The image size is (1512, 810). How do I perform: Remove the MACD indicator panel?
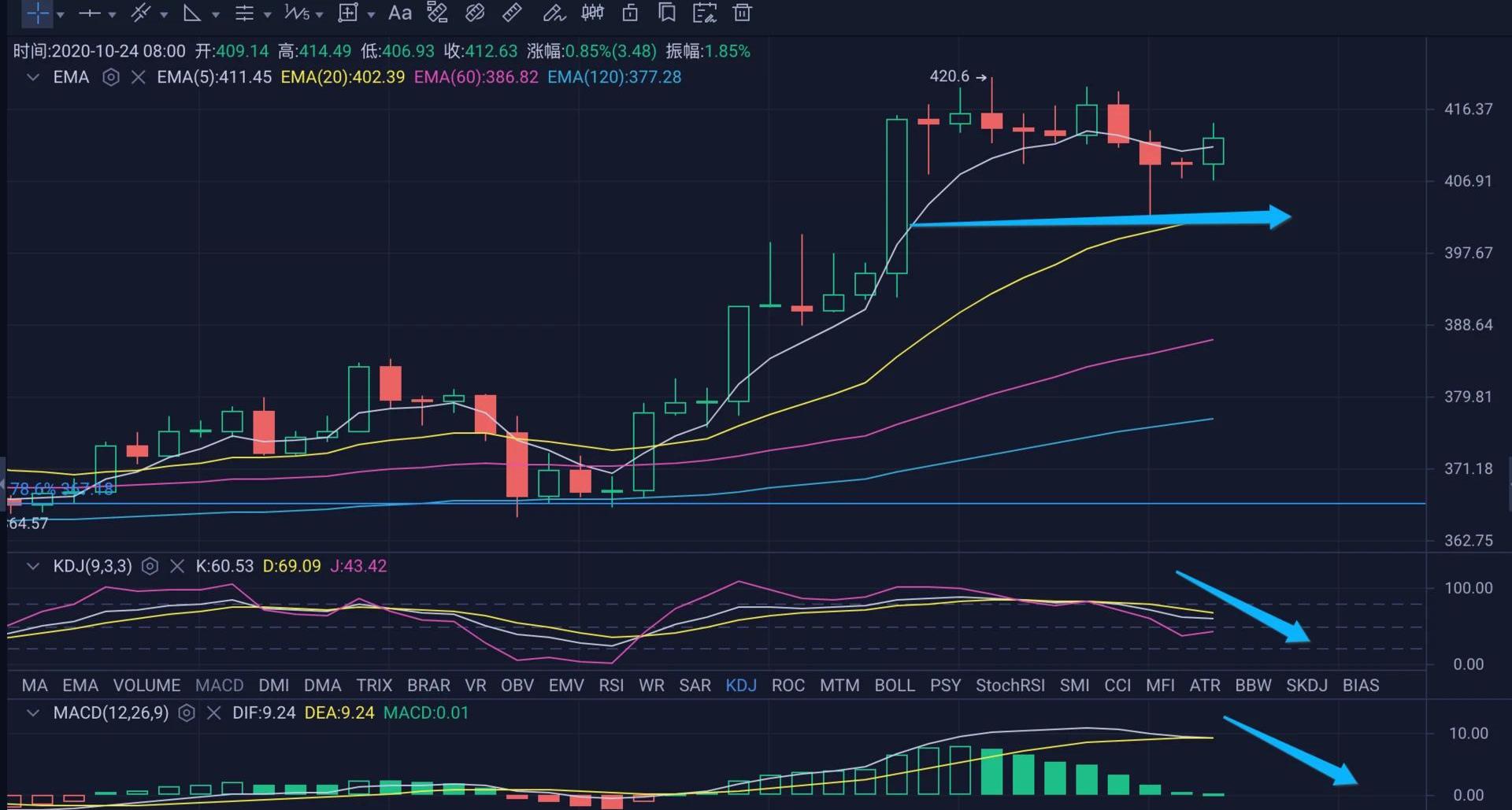click(213, 713)
